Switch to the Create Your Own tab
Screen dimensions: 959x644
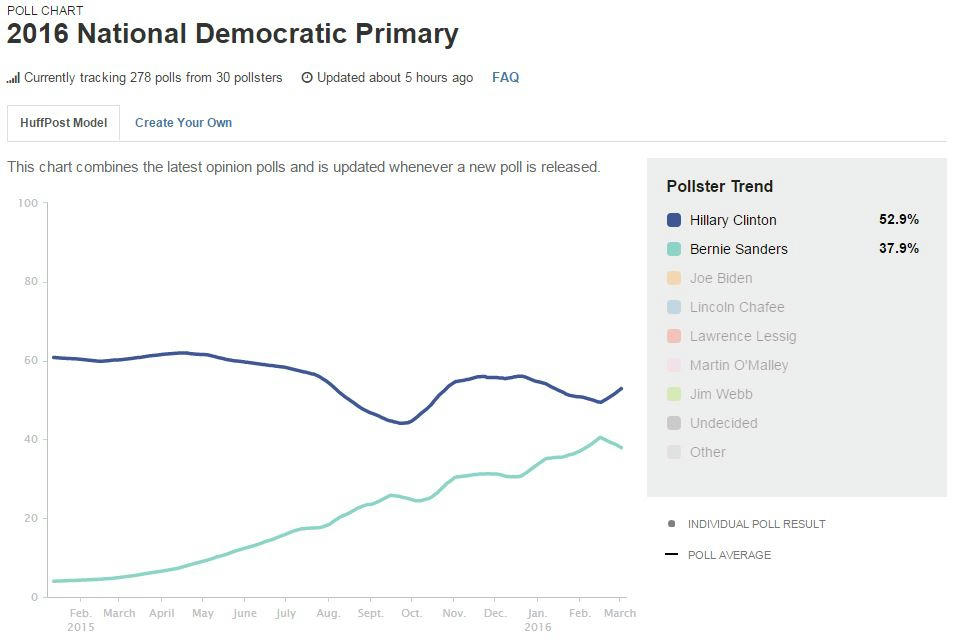(x=183, y=123)
